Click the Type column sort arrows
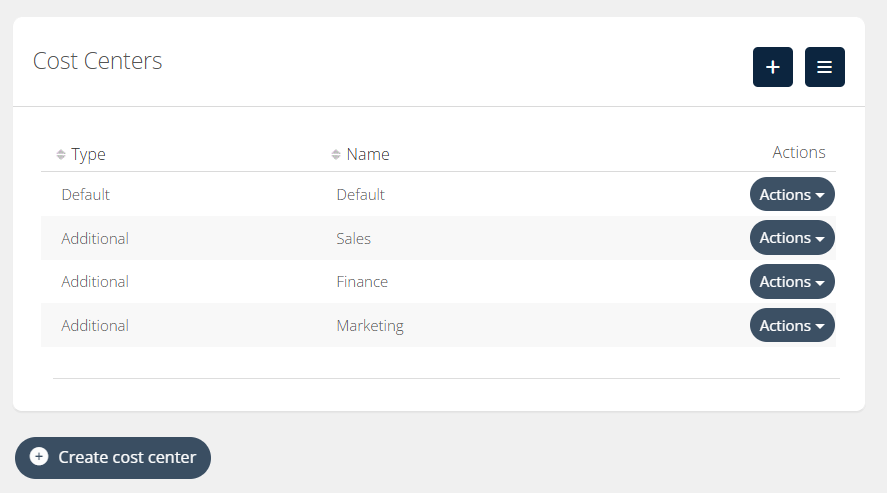This screenshot has width=887, height=493. 61,154
